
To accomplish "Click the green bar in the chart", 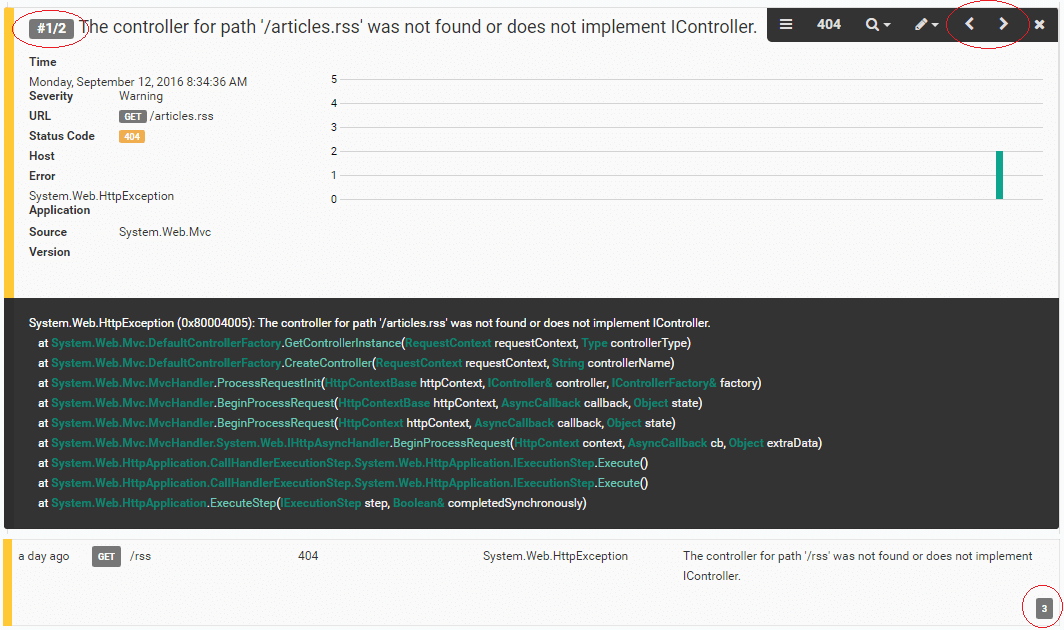I will [x=999, y=175].
